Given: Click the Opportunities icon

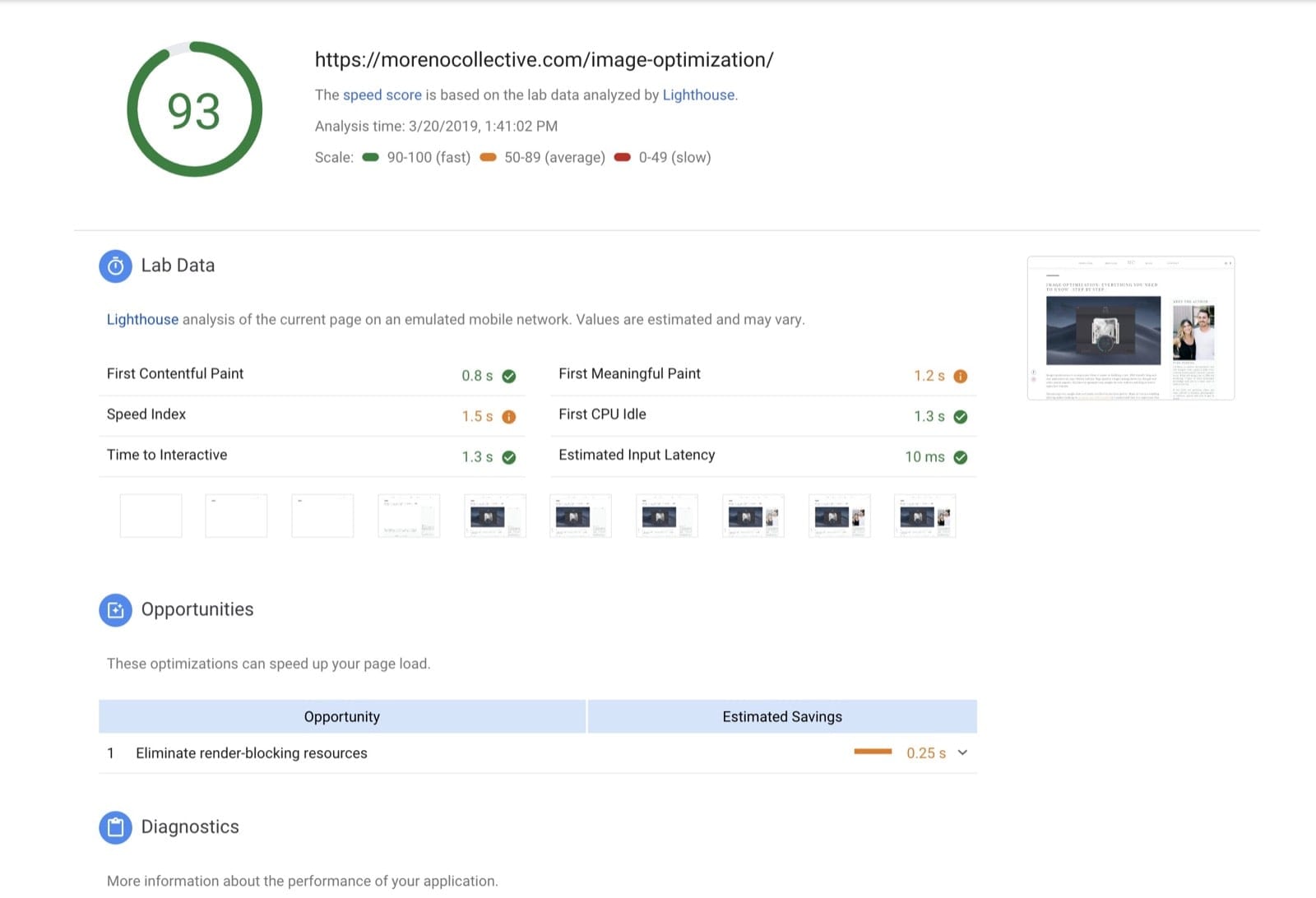Looking at the screenshot, I should click(116, 609).
